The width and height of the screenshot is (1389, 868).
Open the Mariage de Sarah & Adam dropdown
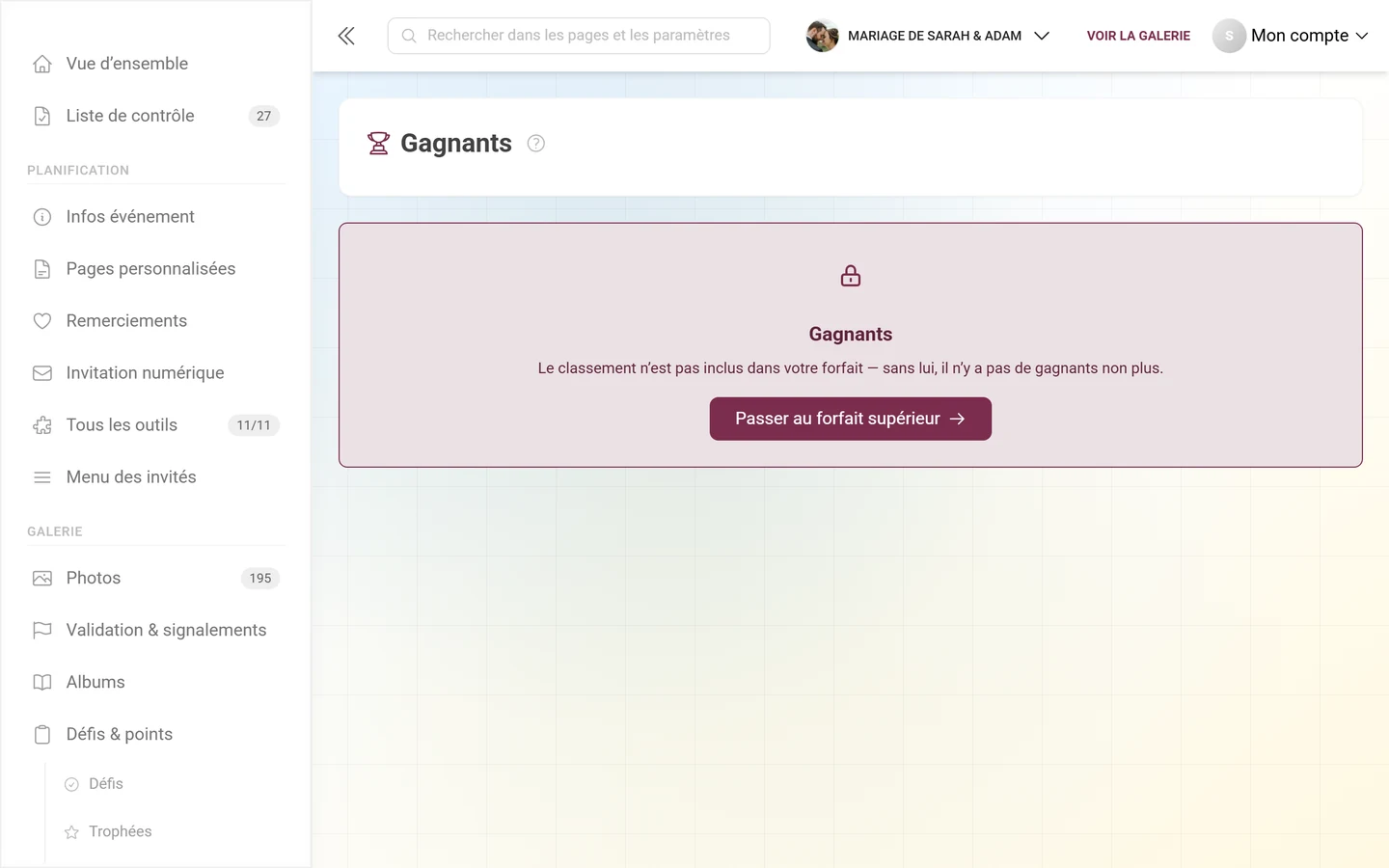tap(928, 36)
